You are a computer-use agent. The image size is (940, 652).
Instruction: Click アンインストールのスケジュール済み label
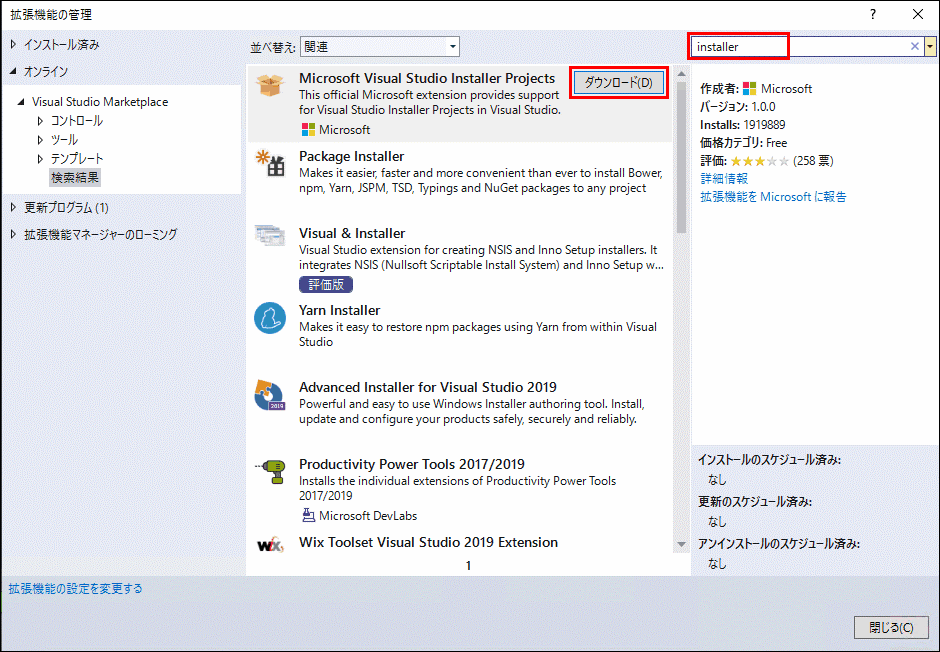[x=779, y=544]
